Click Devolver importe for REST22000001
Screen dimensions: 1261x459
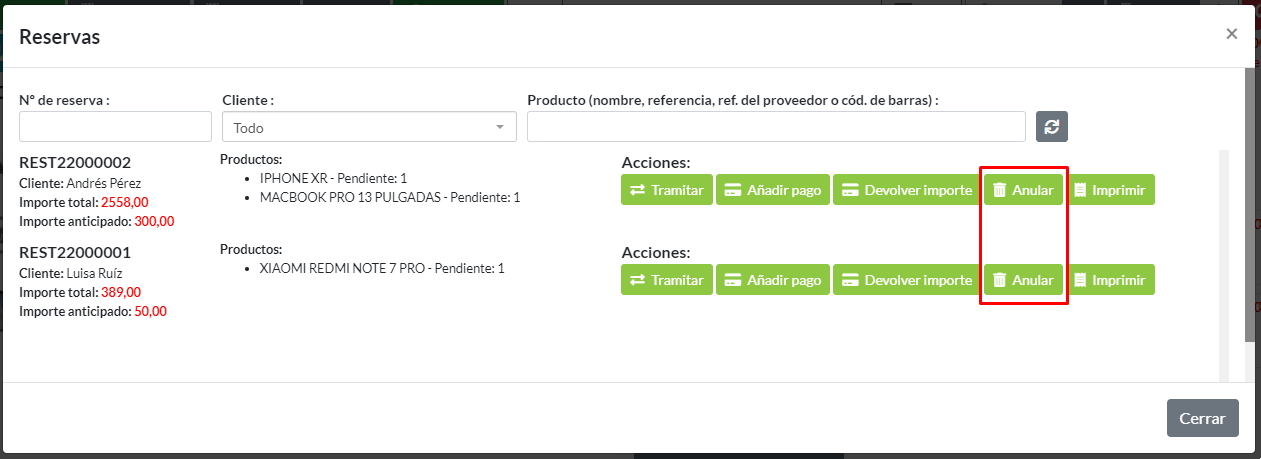coord(906,280)
